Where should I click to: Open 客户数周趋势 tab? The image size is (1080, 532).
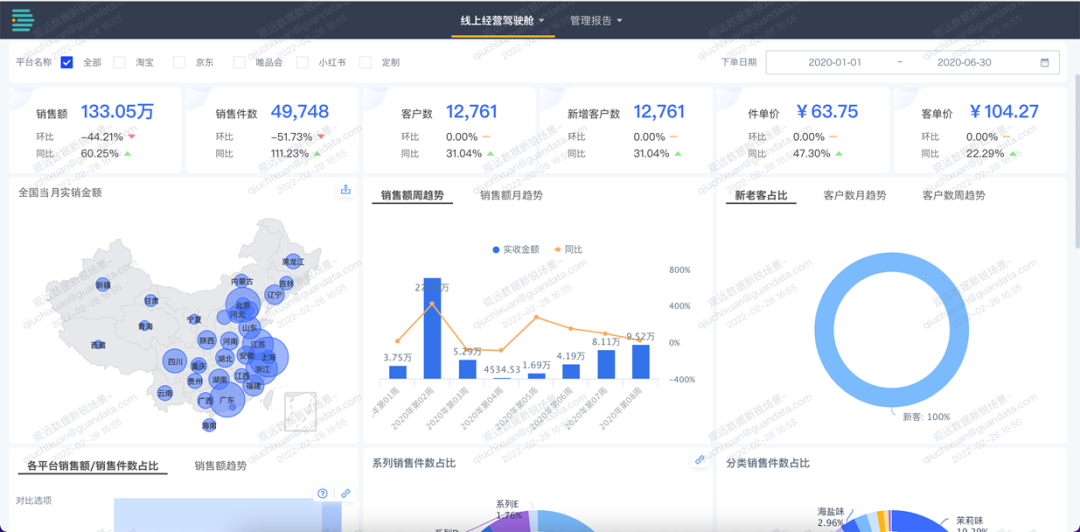point(953,195)
